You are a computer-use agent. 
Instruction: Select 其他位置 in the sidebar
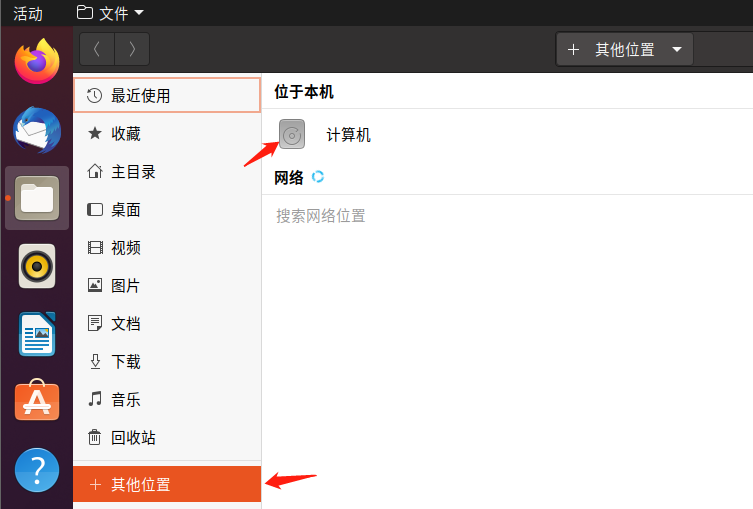[x=167, y=484]
